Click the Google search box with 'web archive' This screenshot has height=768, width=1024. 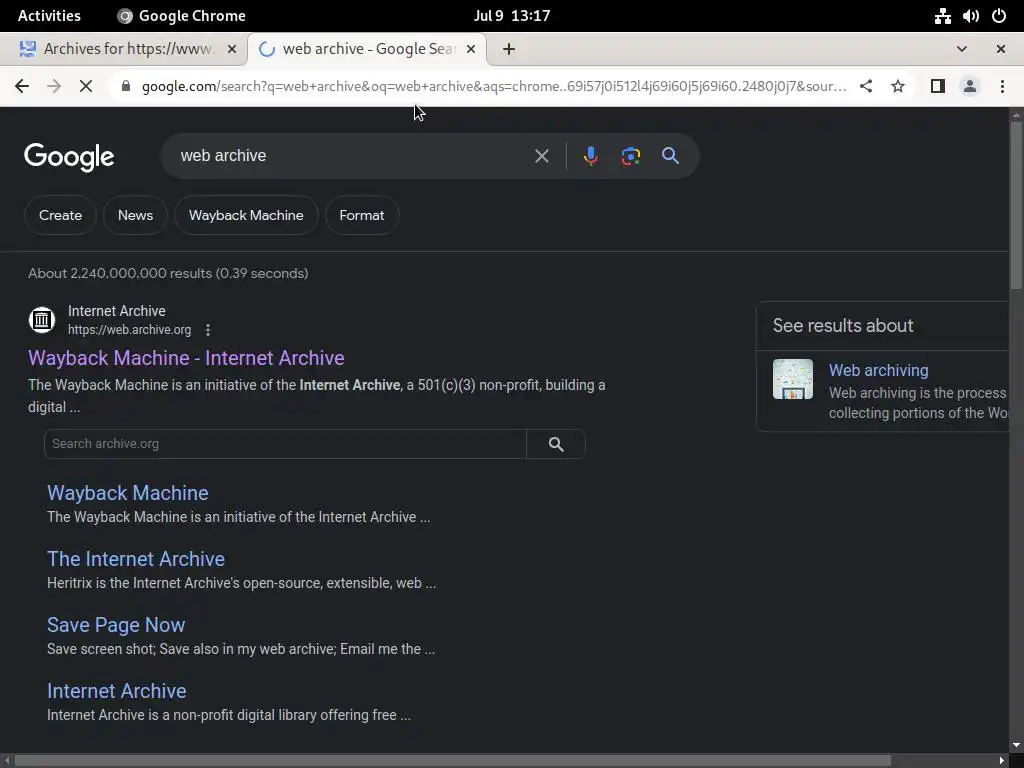click(353, 156)
